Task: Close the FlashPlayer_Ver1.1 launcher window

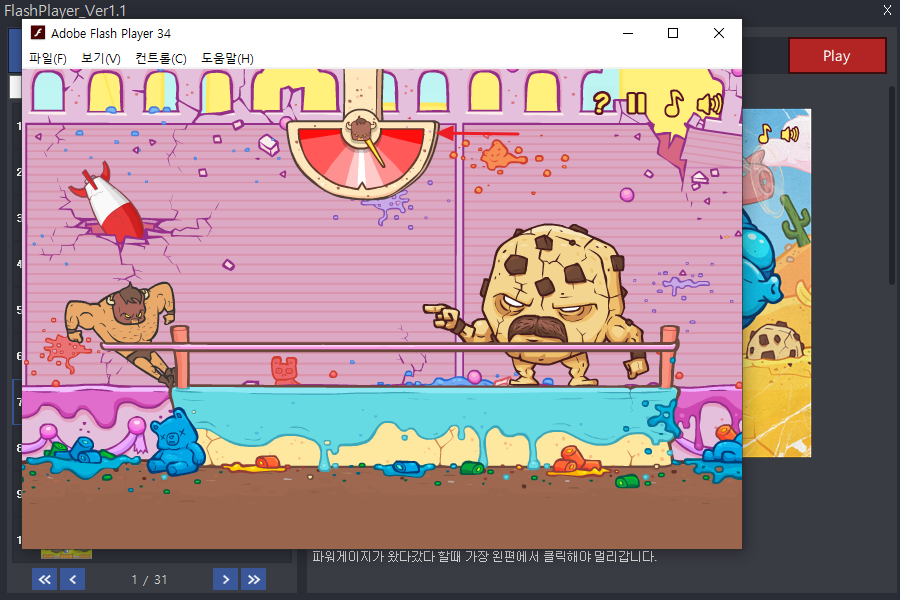Action: click(x=887, y=10)
